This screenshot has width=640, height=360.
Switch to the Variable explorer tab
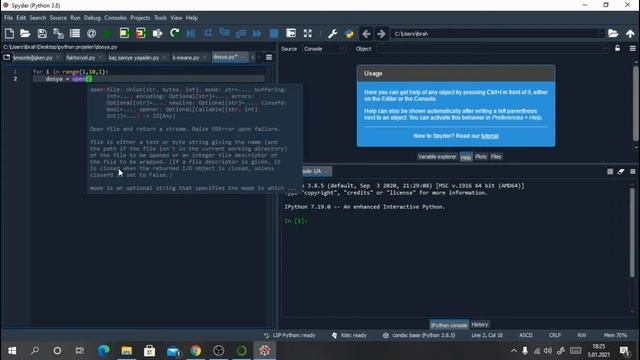[437, 157]
